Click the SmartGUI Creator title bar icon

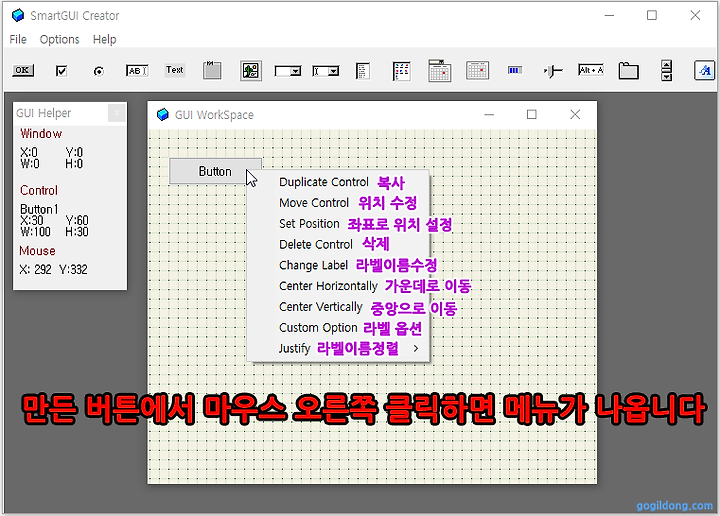pyautogui.click(x=18, y=15)
